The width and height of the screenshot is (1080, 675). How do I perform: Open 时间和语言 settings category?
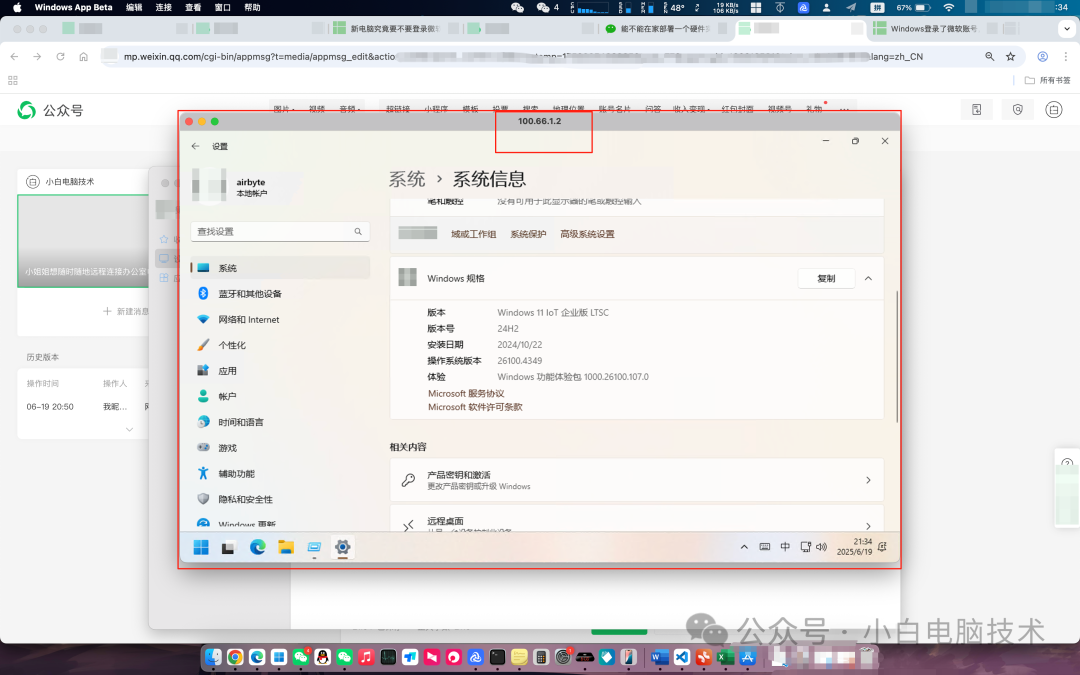[x=280, y=422]
